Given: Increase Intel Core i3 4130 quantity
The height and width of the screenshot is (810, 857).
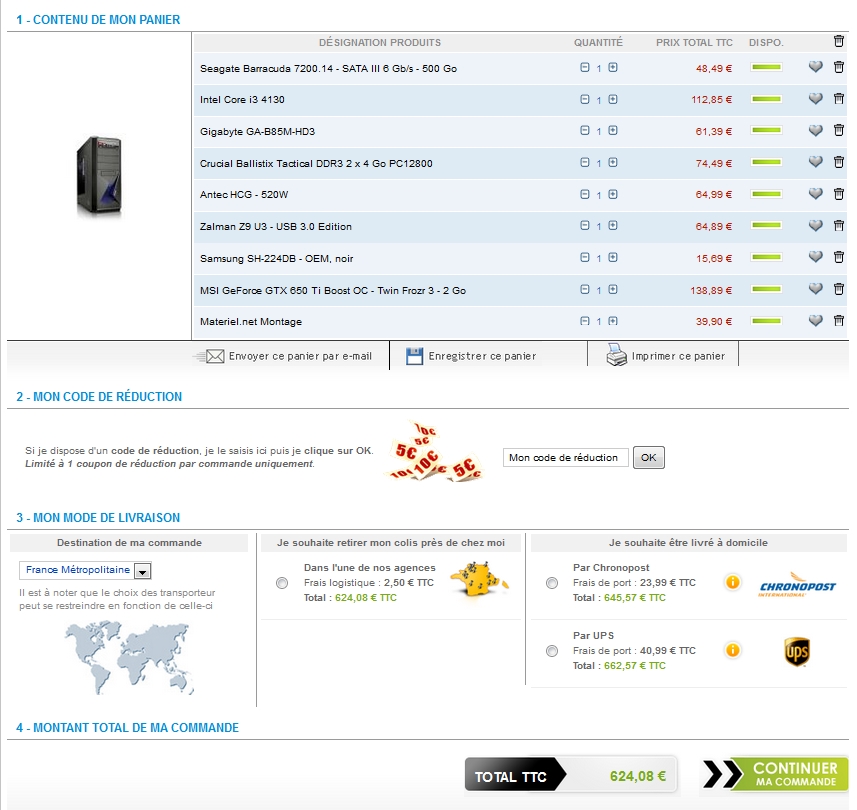Looking at the screenshot, I should 613,99.
